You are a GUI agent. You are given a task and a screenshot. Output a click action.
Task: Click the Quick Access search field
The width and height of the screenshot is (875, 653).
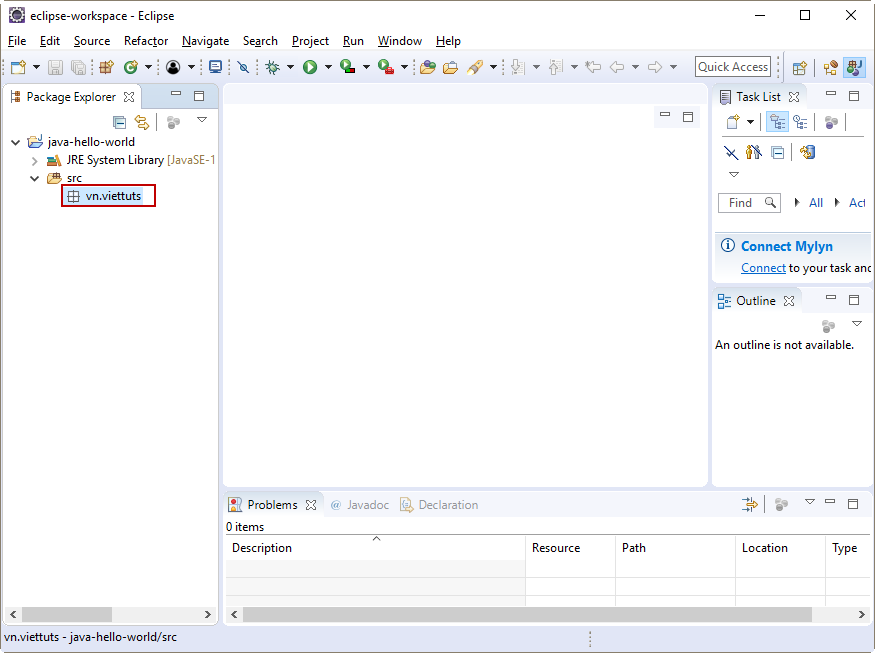733,67
